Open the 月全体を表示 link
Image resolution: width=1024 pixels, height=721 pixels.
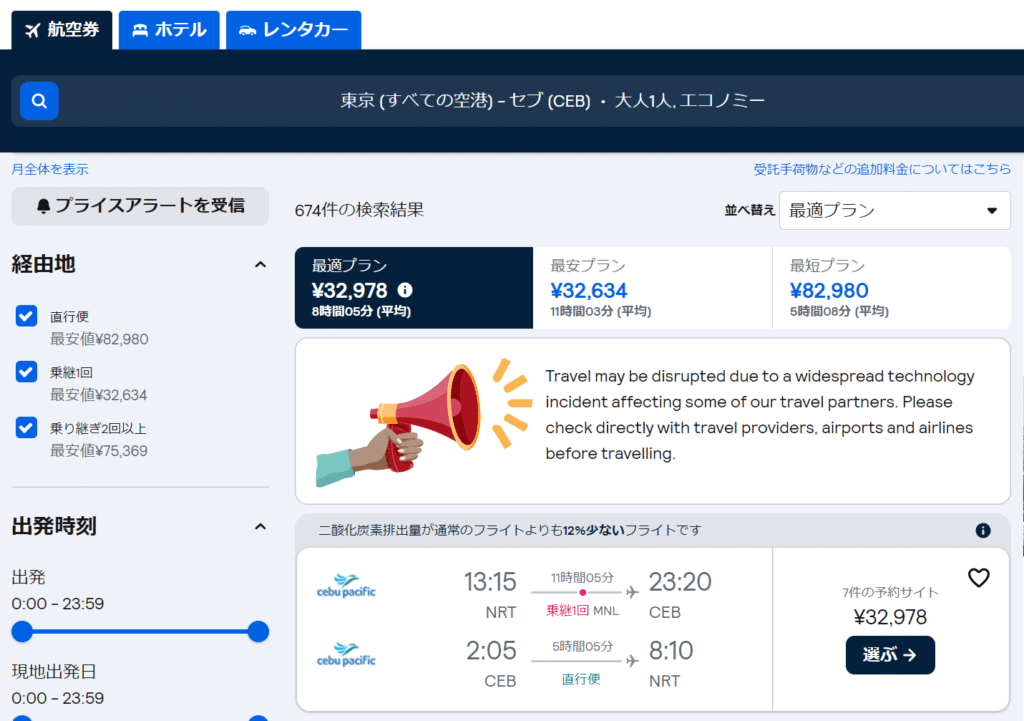50,169
